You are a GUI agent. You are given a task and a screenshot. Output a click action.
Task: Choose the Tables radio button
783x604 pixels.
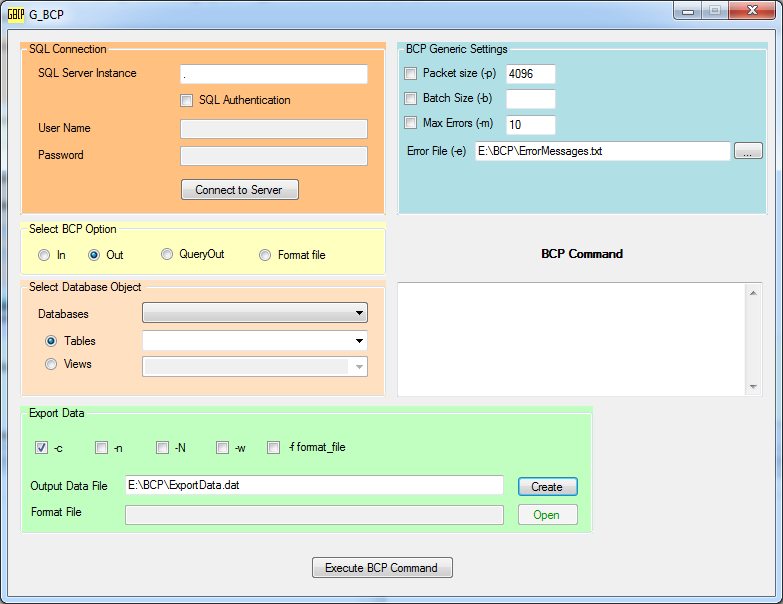(x=51, y=341)
